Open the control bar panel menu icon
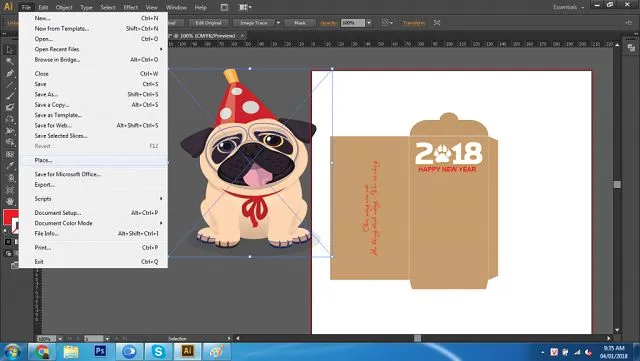 pyautogui.click(x=629, y=23)
